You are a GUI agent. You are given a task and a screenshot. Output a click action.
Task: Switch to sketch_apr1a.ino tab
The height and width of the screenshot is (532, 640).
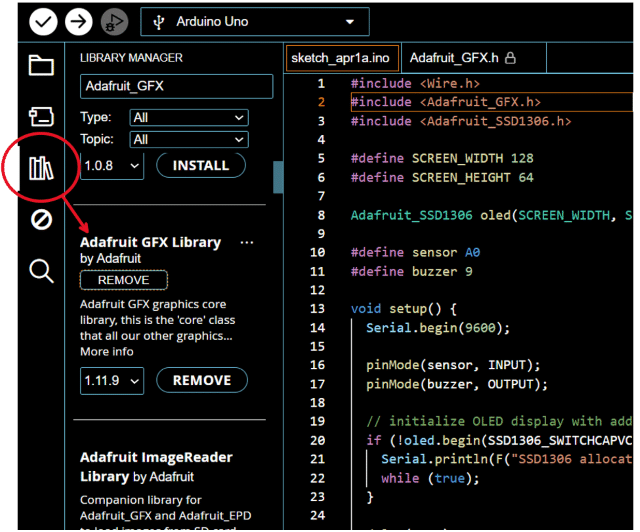(342, 58)
